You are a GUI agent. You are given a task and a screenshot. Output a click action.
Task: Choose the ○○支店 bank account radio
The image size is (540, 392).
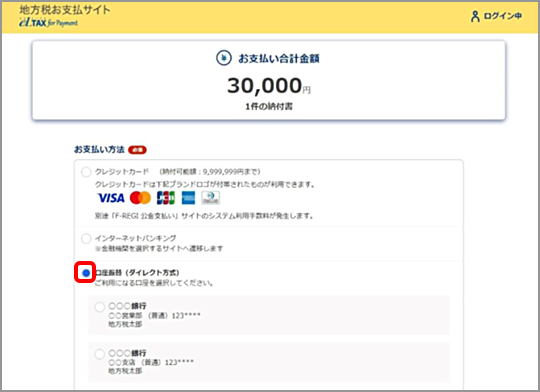point(100,354)
